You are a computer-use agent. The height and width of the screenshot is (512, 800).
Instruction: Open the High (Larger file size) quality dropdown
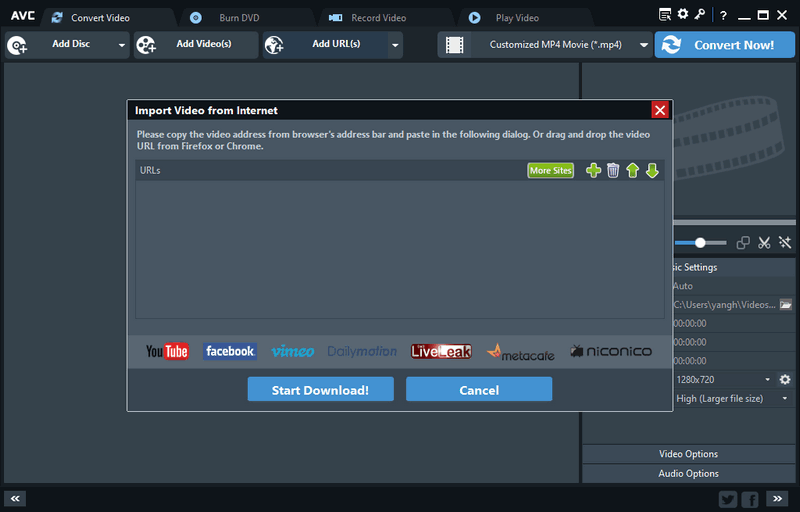click(785, 398)
